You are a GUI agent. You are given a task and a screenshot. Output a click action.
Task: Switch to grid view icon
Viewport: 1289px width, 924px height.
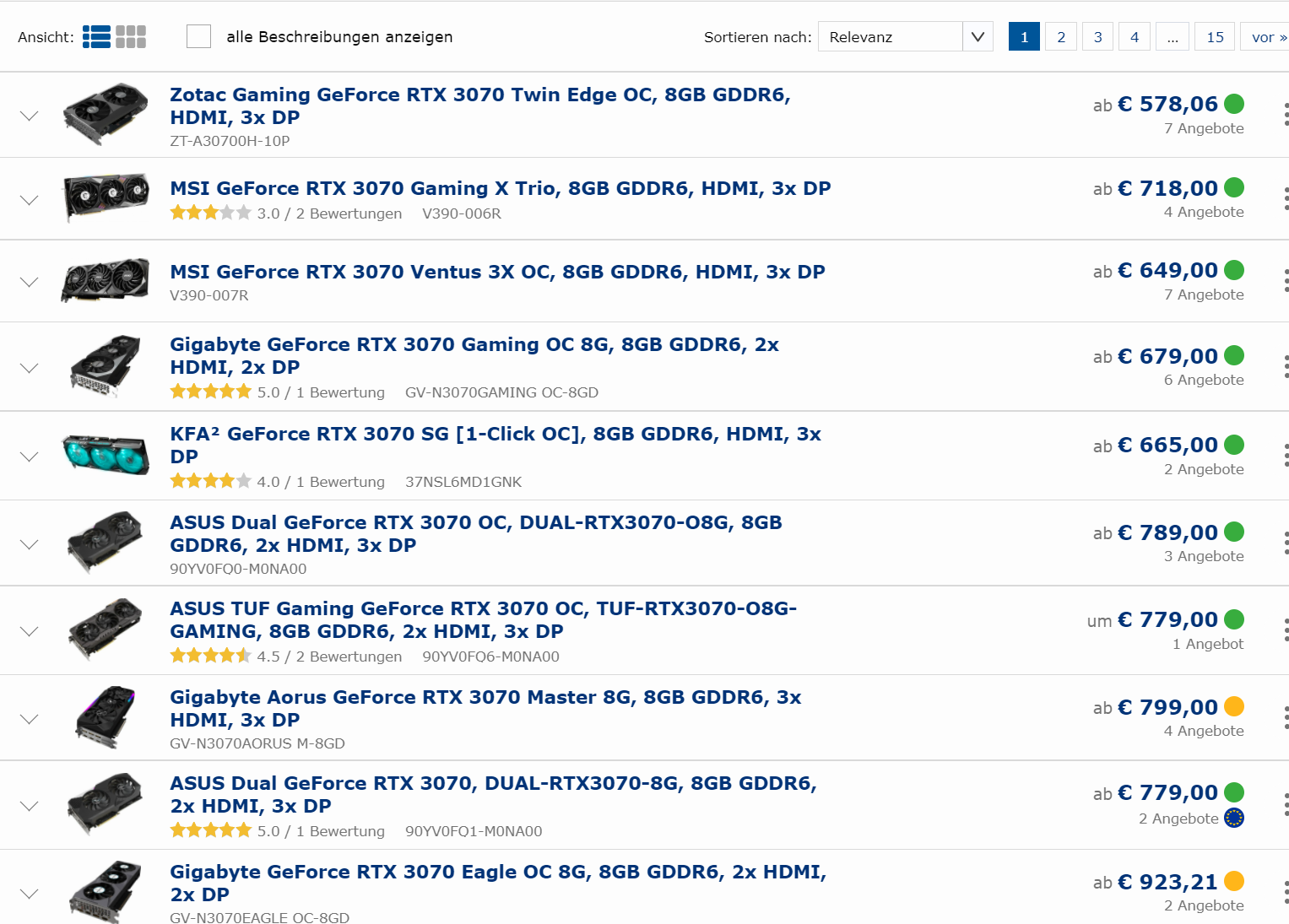click(x=131, y=37)
